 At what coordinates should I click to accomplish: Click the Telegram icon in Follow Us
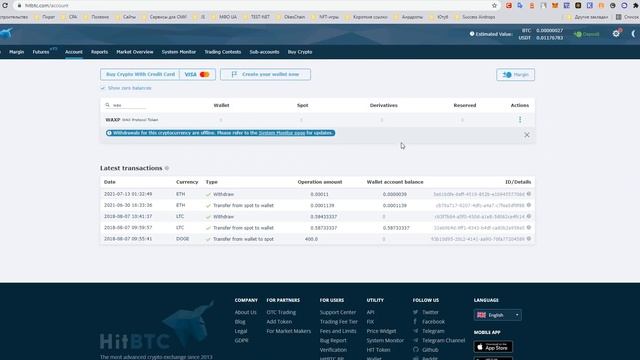click(416, 331)
